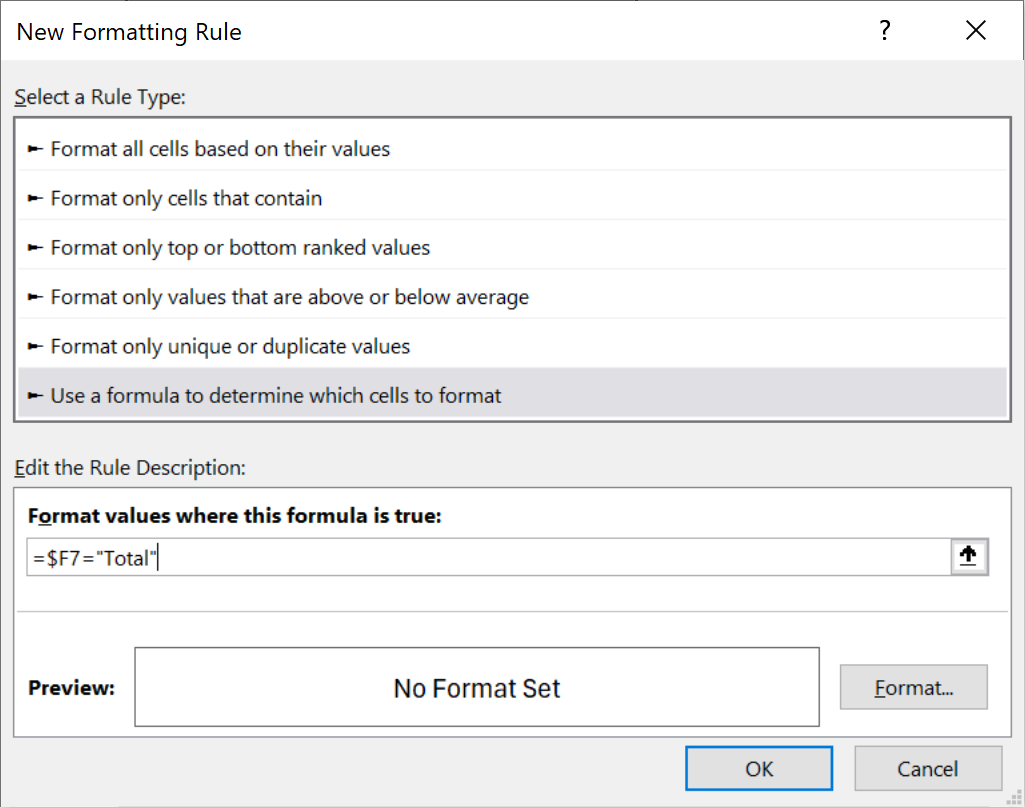
Task: Confirm the rule with OK
Action: (759, 768)
